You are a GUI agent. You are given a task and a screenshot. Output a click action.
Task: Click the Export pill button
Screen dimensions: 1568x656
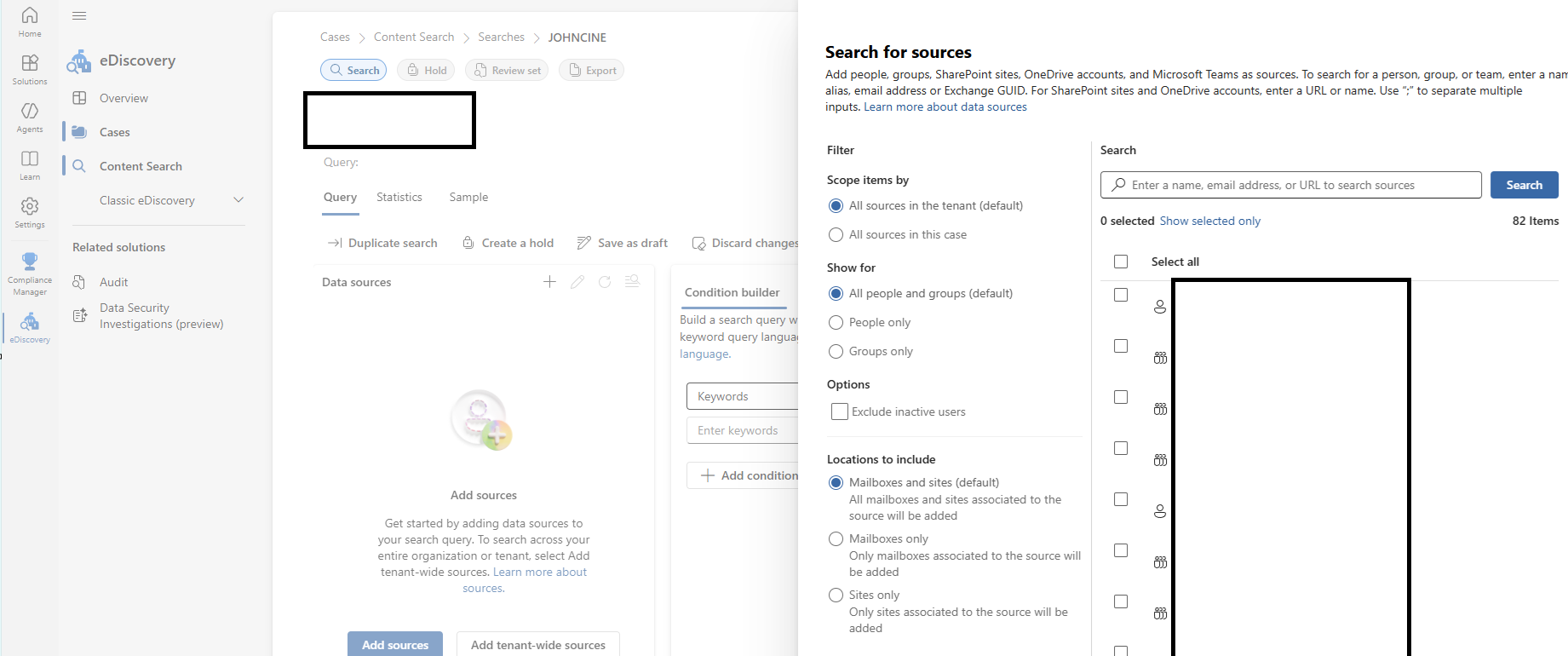point(591,70)
